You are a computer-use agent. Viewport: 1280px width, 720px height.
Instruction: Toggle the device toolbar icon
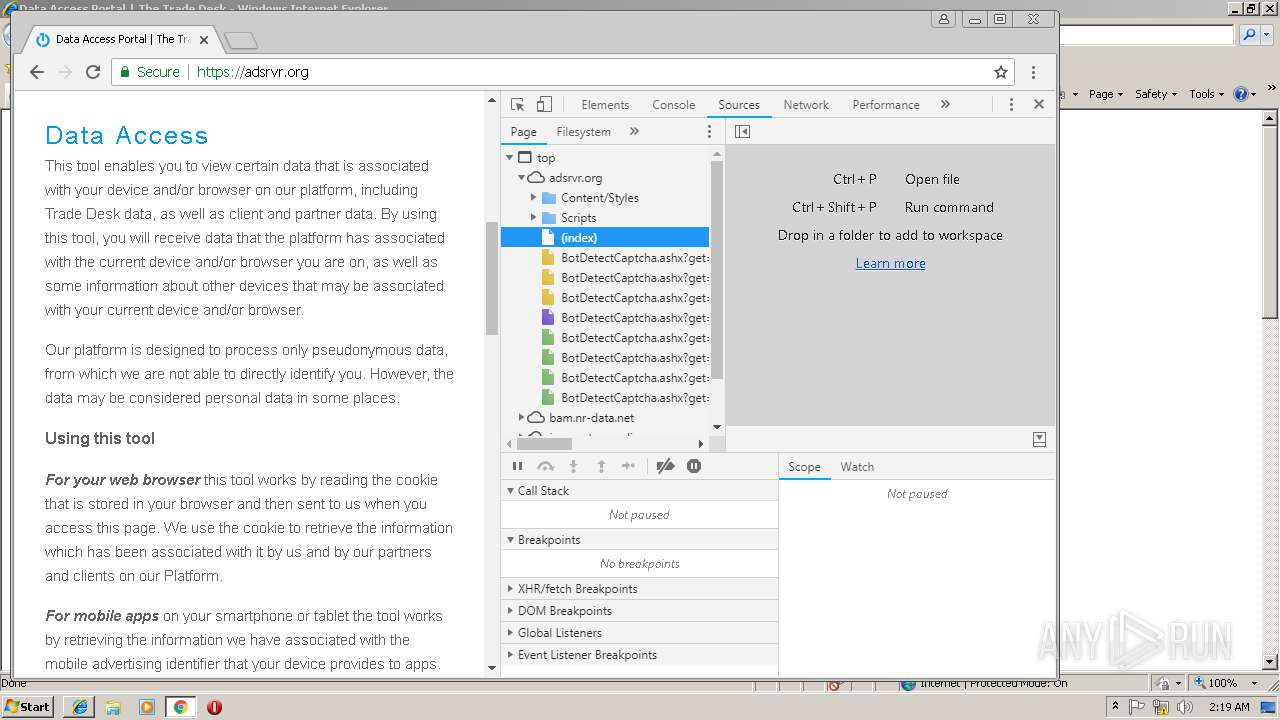[x=544, y=104]
